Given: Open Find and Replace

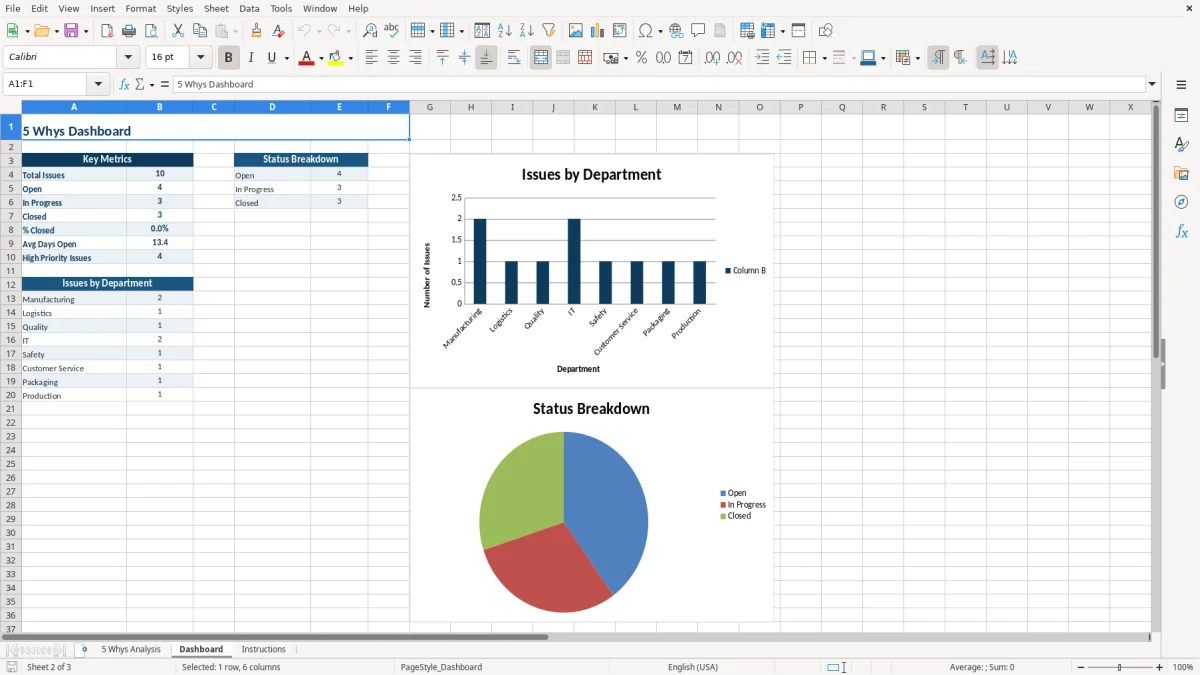Looking at the screenshot, I should tap(370, 31).
